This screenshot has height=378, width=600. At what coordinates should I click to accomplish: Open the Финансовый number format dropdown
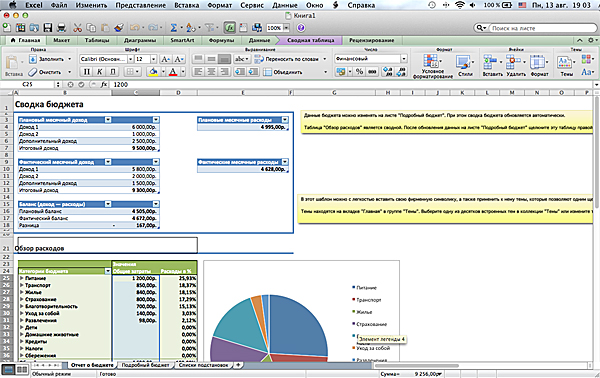click(371, 59)
